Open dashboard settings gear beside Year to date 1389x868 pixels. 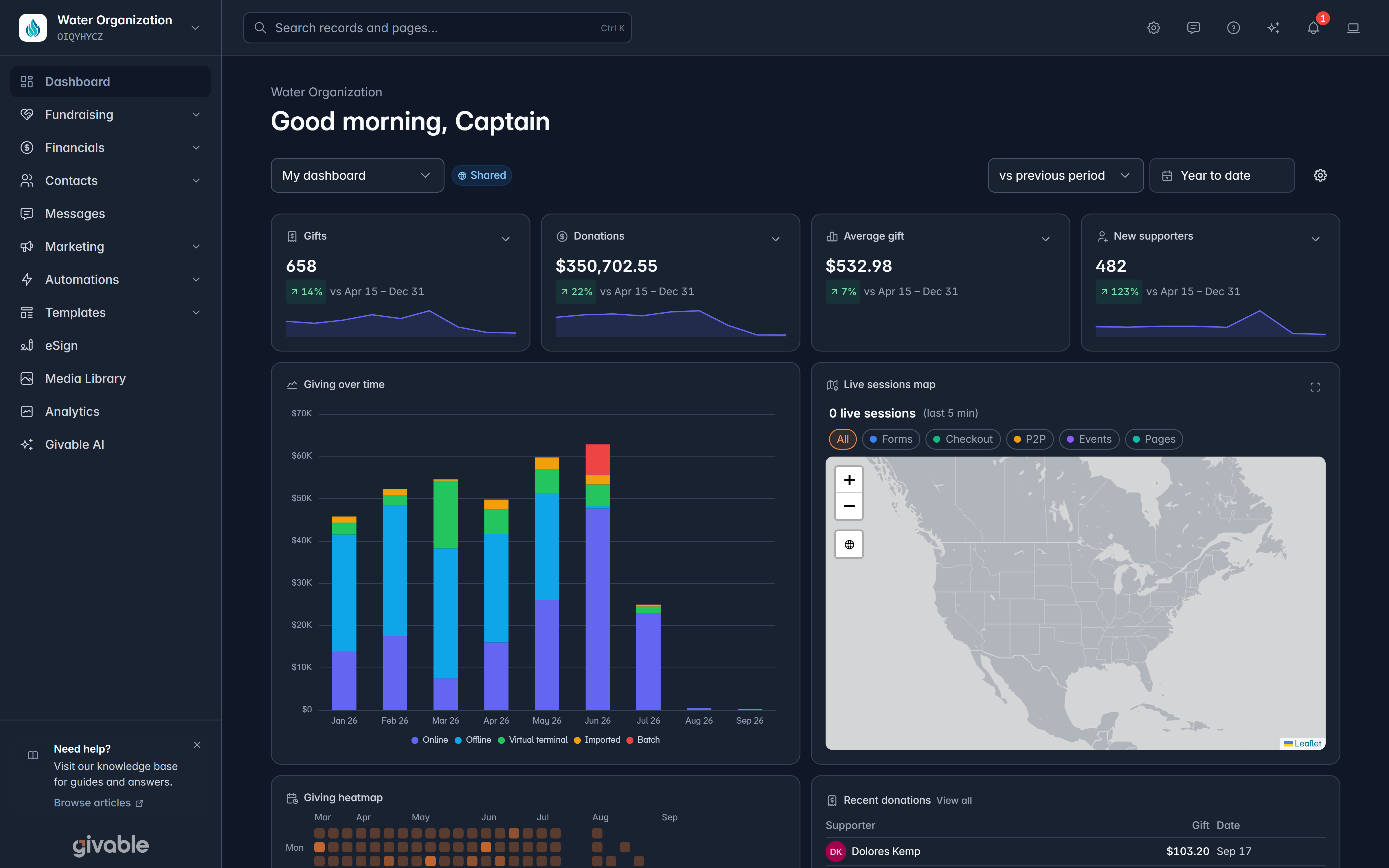[1320, 175]
